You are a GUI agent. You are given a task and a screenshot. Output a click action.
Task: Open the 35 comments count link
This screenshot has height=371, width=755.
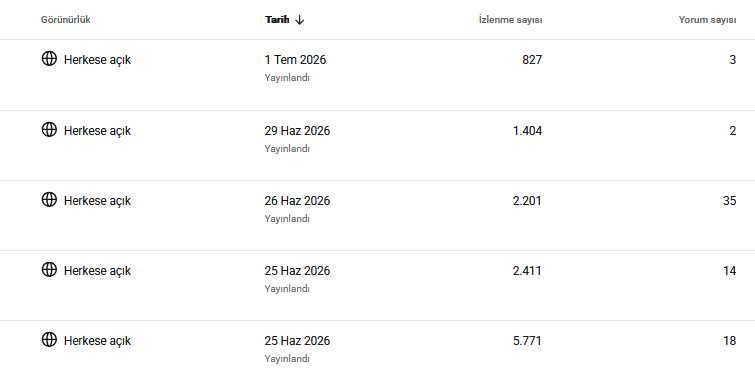click(x=729, y=201)
